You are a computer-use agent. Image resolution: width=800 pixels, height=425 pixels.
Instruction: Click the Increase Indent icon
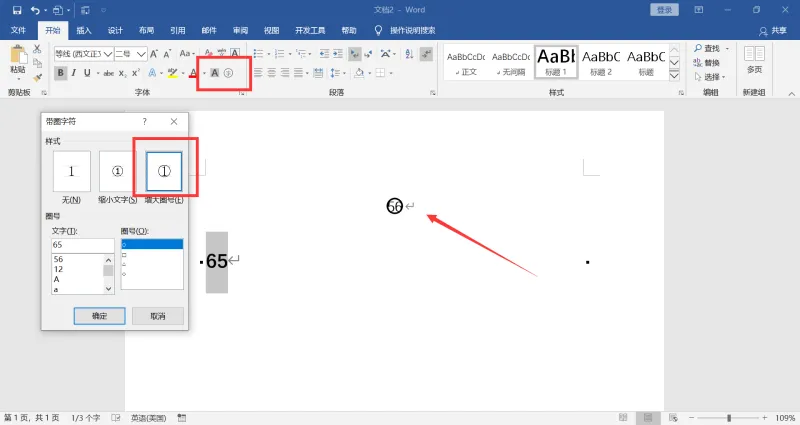(x=338, y=54)
